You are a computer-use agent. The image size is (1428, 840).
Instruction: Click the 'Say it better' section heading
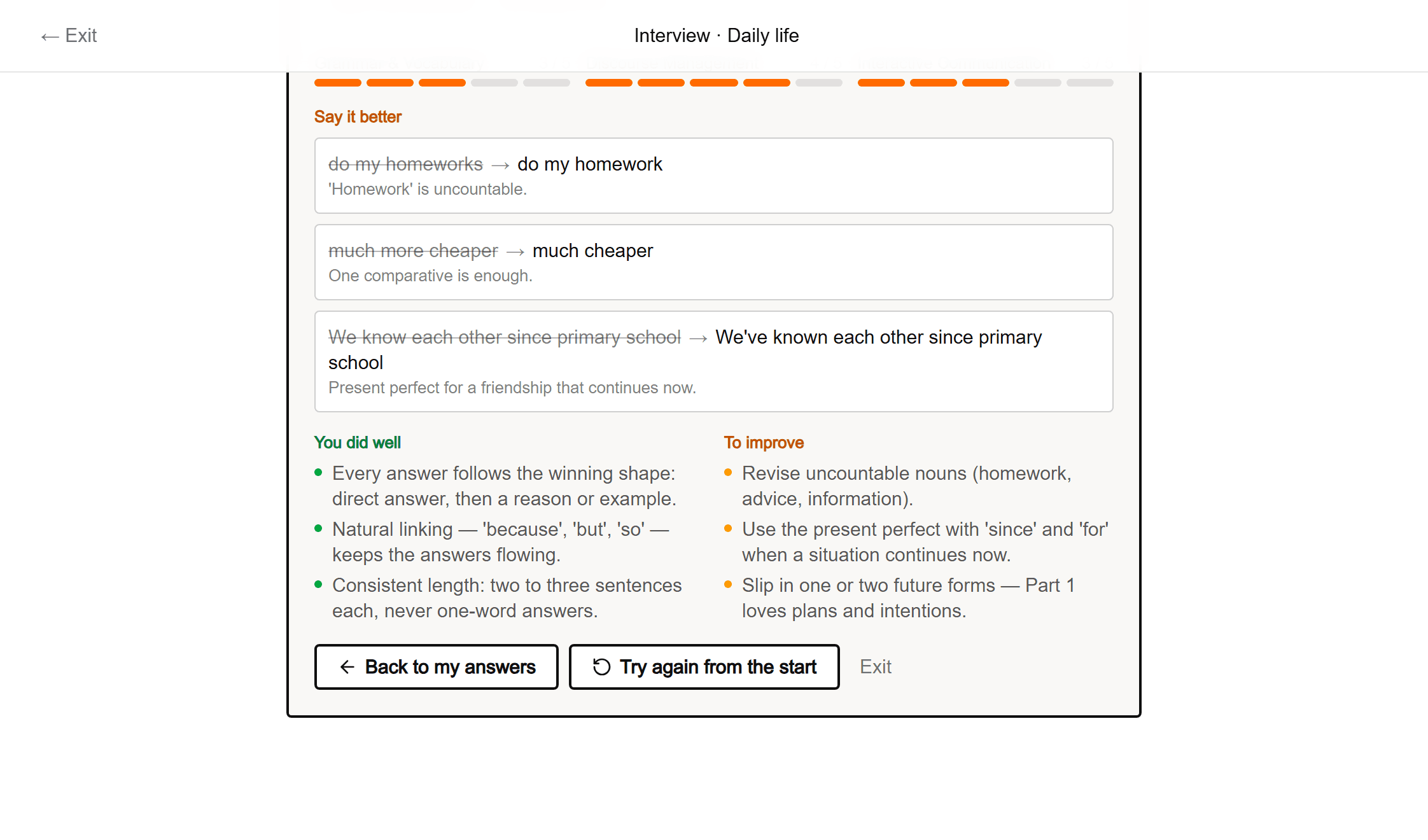tap(358, 116)
